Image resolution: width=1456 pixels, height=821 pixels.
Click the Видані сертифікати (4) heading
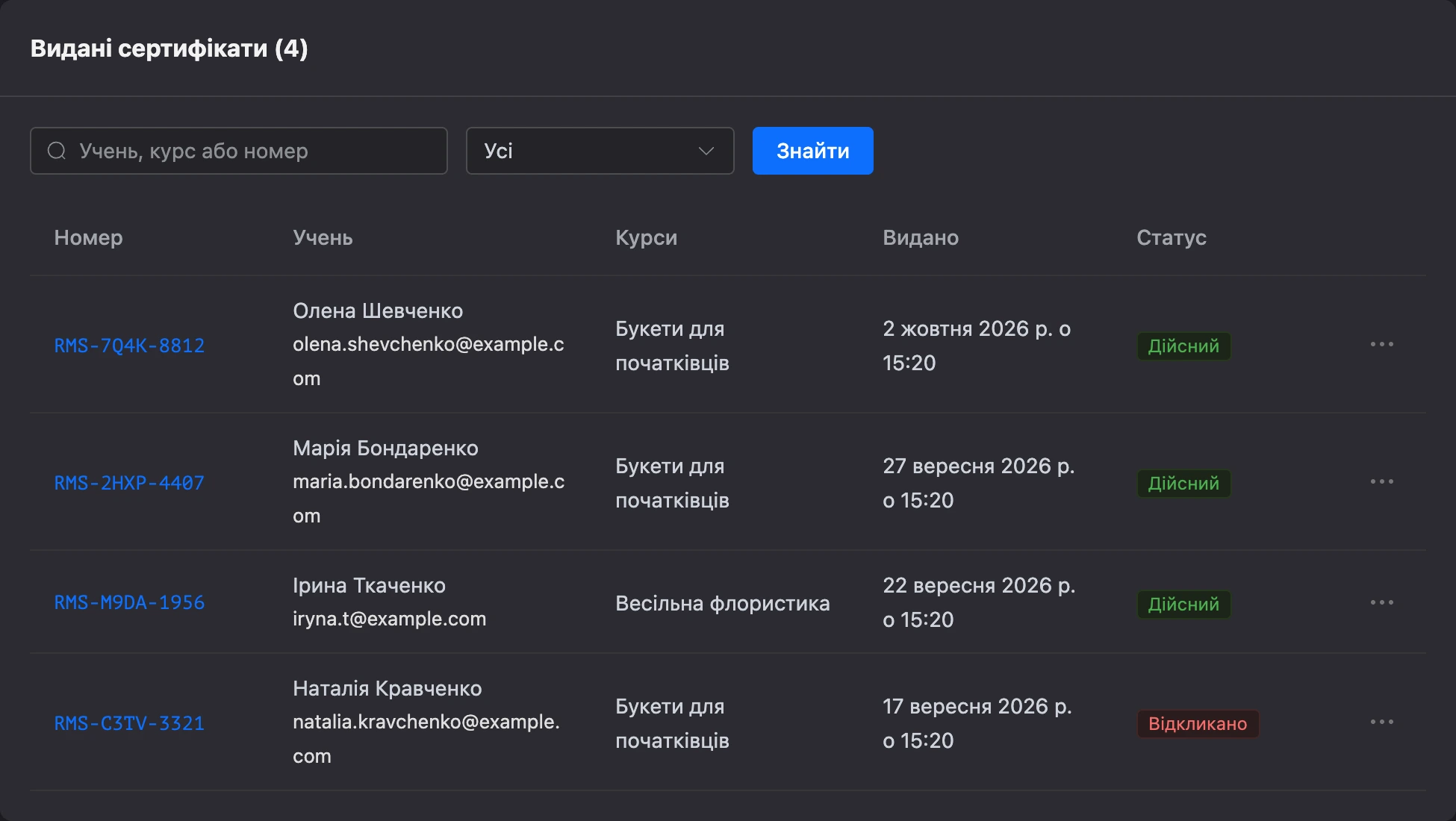(169, 49)
